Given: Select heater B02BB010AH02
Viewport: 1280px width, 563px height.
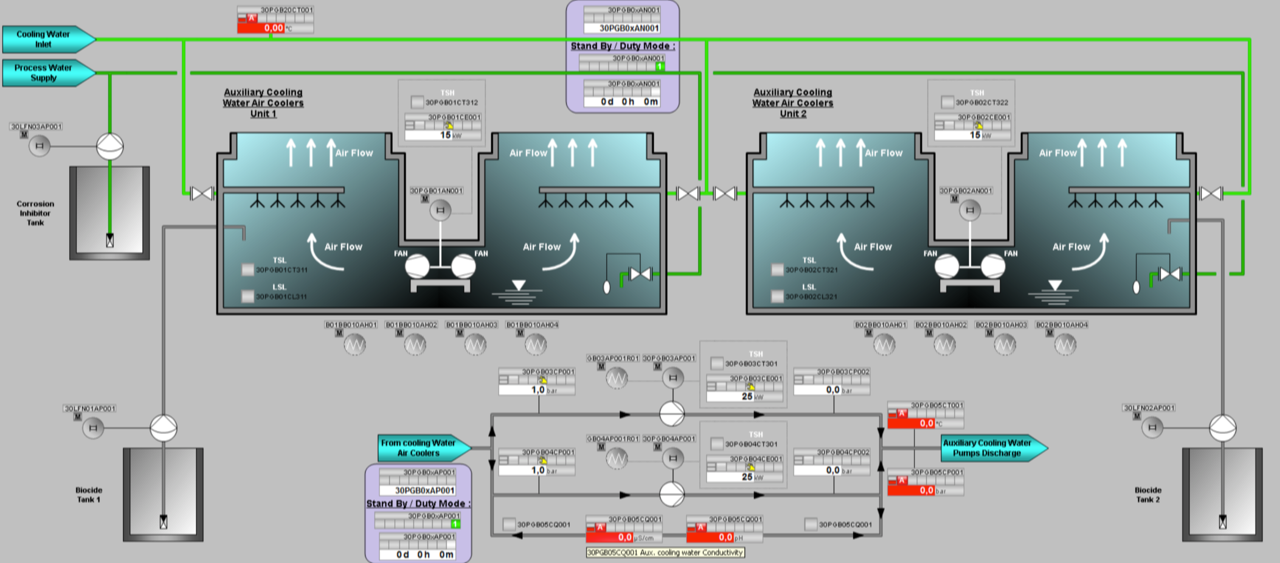Looking at the screenshot, I should coord(945,344).
